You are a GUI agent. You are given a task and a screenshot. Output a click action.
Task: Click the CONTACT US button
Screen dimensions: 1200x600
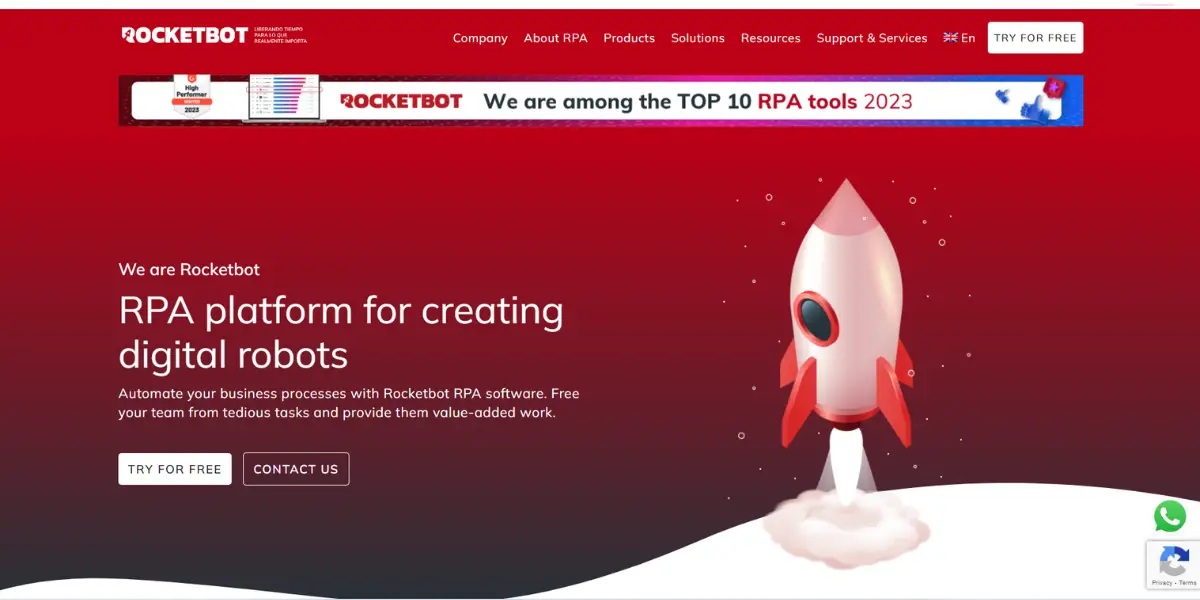(296, 469)
